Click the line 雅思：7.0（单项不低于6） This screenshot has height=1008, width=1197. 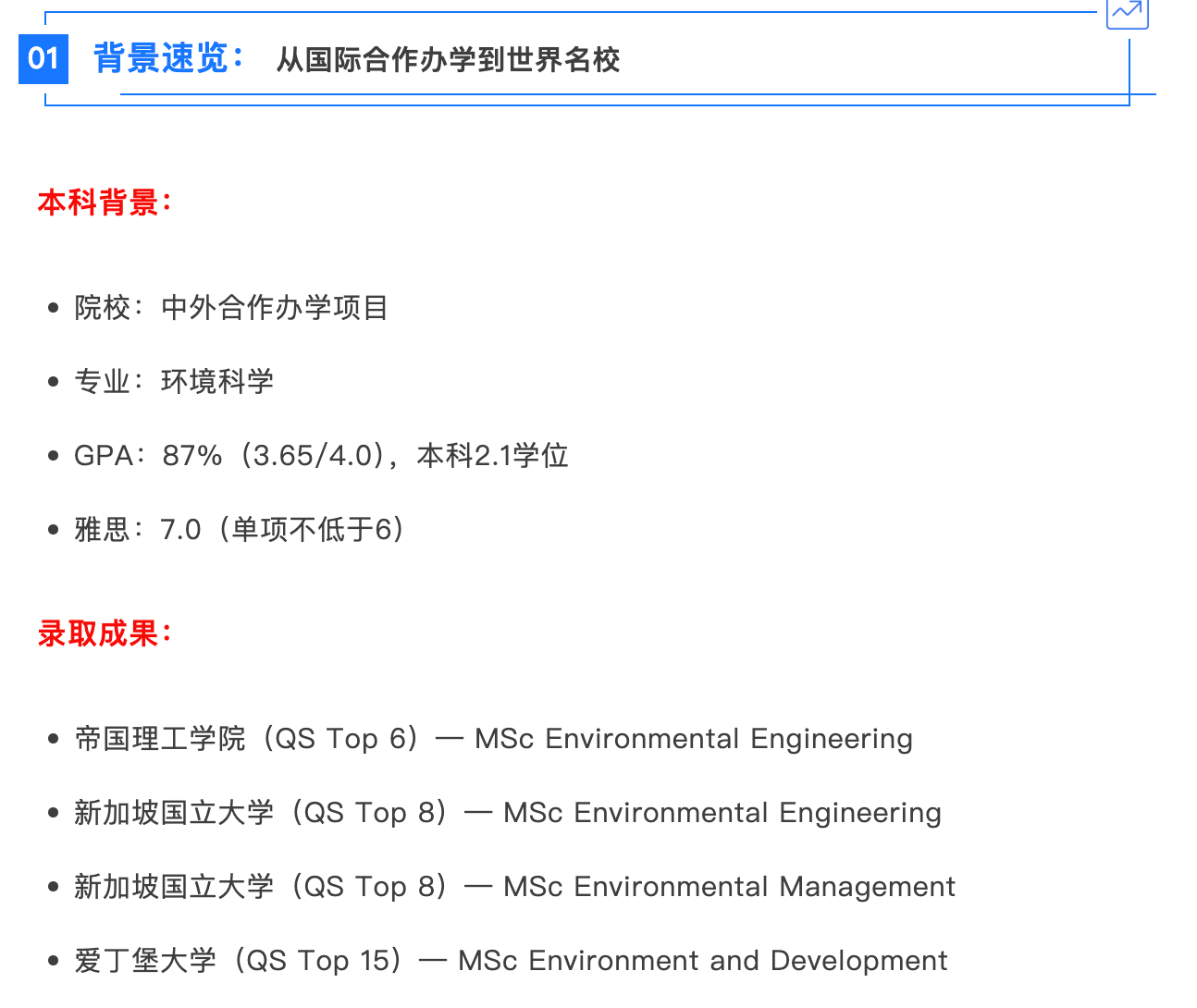coord(240,529)
